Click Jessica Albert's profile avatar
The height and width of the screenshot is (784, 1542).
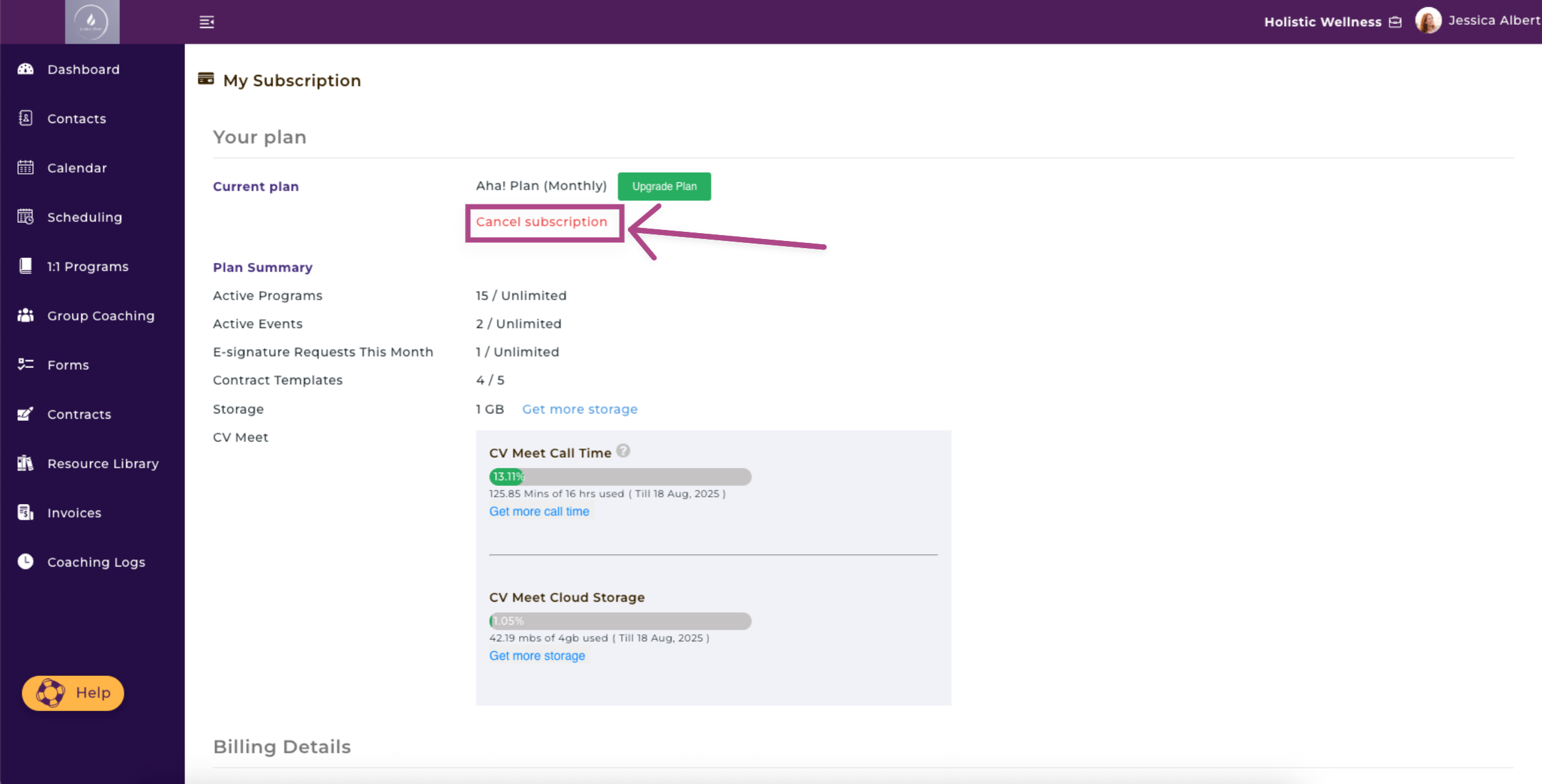point(1427,20)
